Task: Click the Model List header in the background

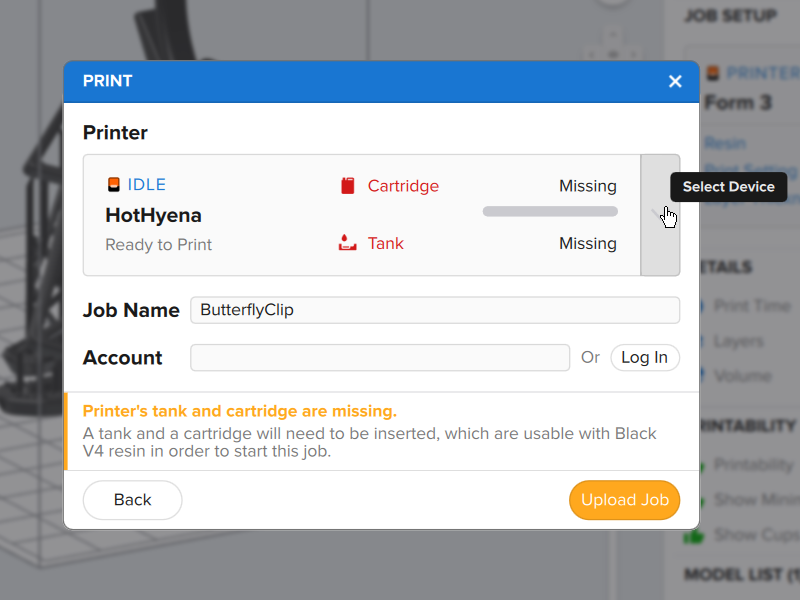Action: pos(742,574)
